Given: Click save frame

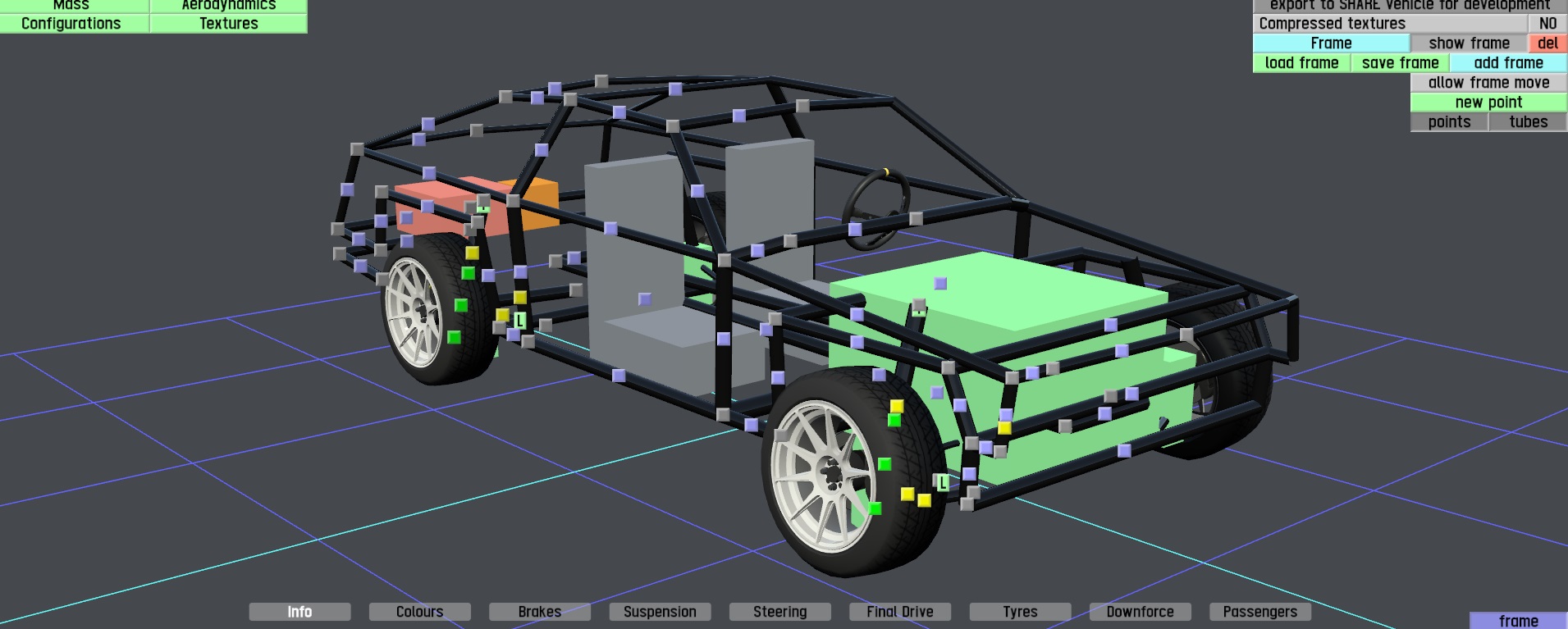Looking at the screenshot, I should (1400, 63).
